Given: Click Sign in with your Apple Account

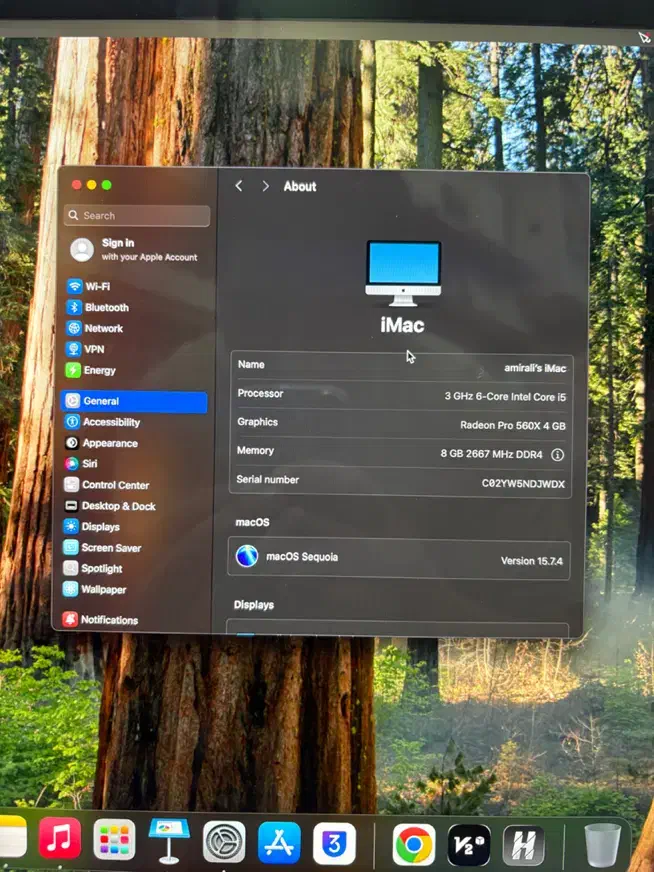Looking at the screenshot, I should (135, 250).
